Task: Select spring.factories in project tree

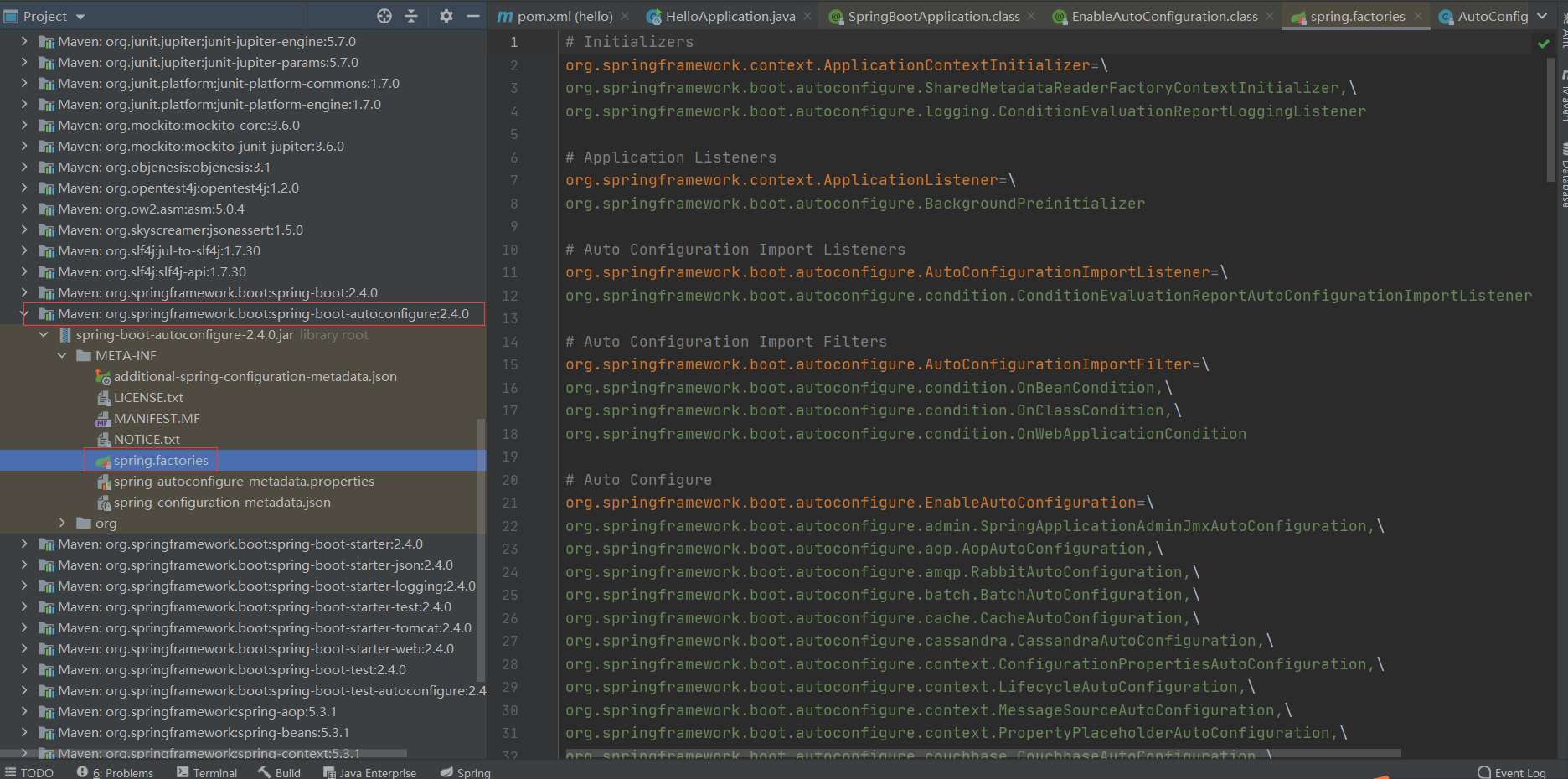Action: pyautogui.click(x=161, y=460)
